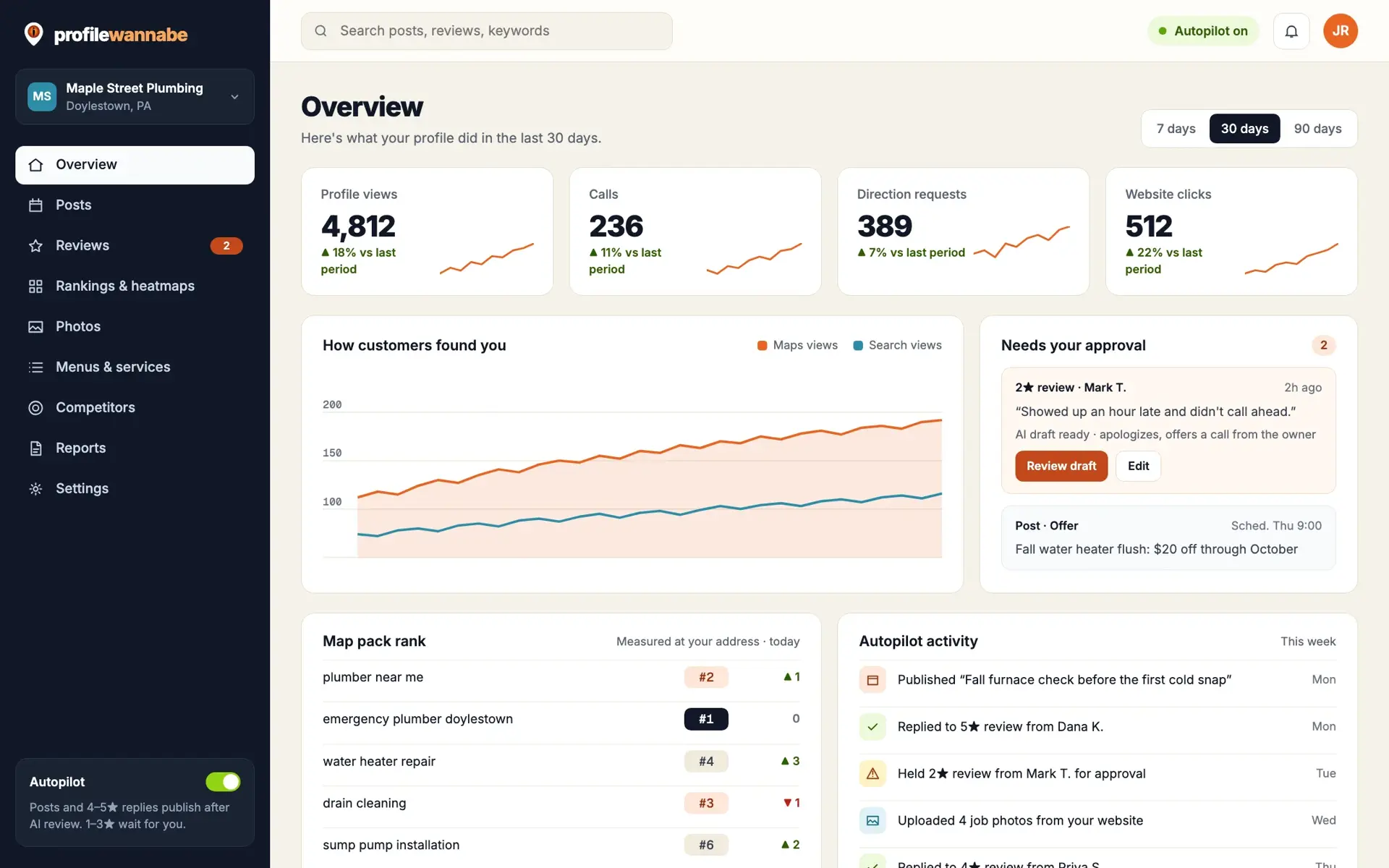Screen dimensions: 1389x868
Task: Click the Settings gear icon in sidebar
Action: tap(35, 489)
